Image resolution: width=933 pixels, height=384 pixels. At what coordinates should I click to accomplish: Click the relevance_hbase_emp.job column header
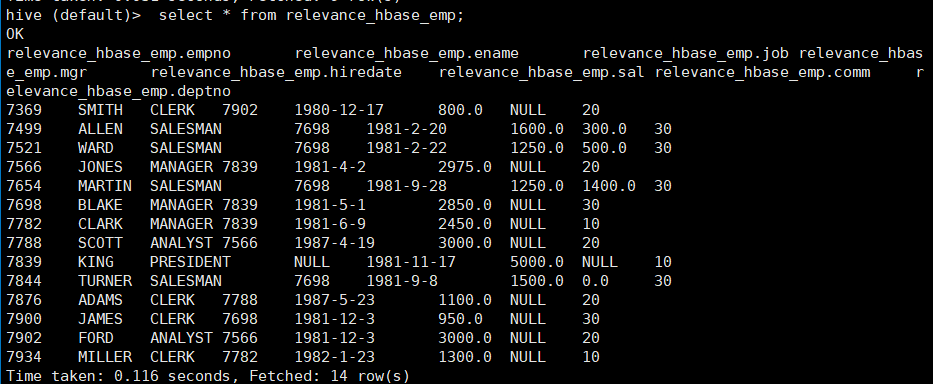685,54
